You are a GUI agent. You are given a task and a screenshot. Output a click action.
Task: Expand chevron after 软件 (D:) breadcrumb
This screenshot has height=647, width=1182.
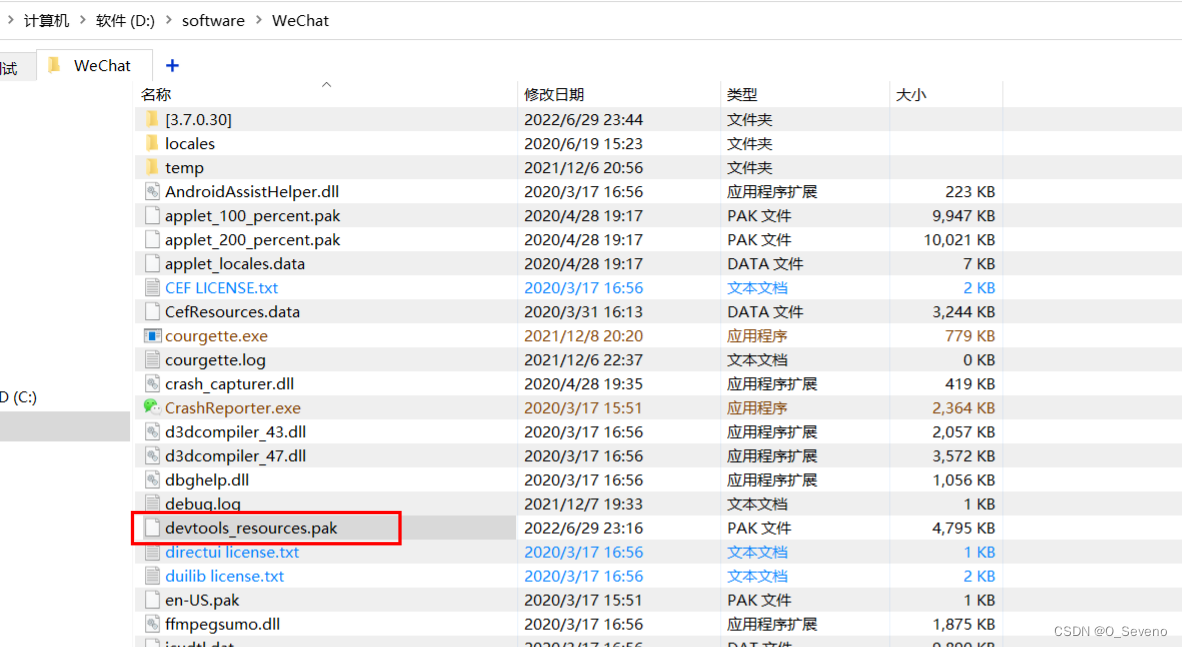click(x=169, y=20)
